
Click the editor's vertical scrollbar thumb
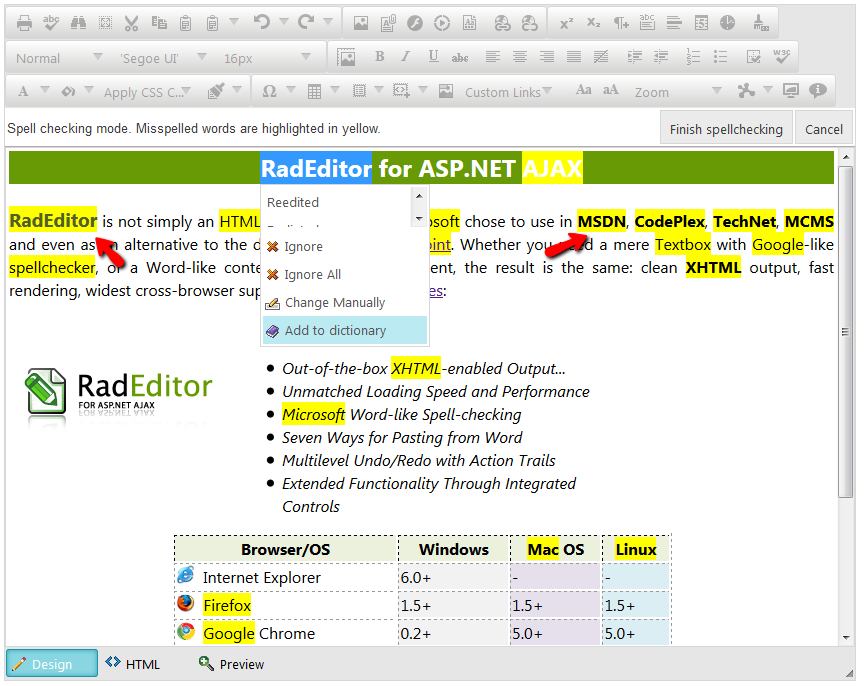point(845,332)
